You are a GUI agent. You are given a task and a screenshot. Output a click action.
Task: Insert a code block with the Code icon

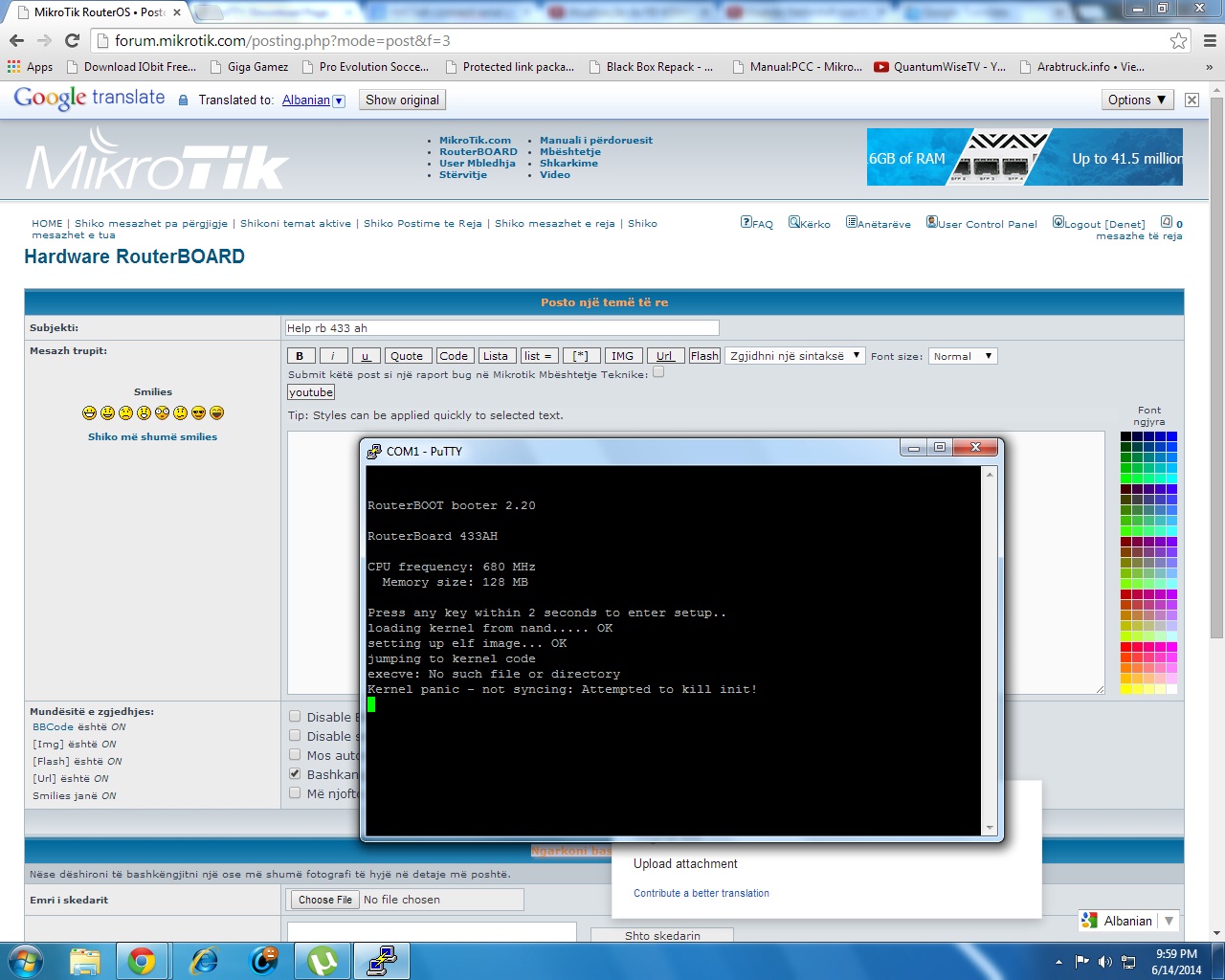click(455, 355)
